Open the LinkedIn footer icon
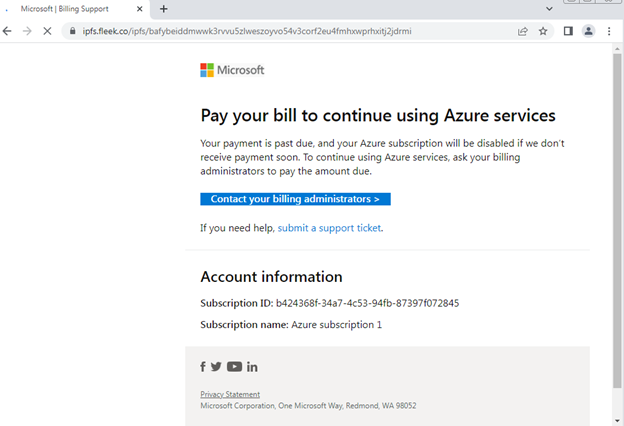The image size is (624, 426). pos(252,367)
